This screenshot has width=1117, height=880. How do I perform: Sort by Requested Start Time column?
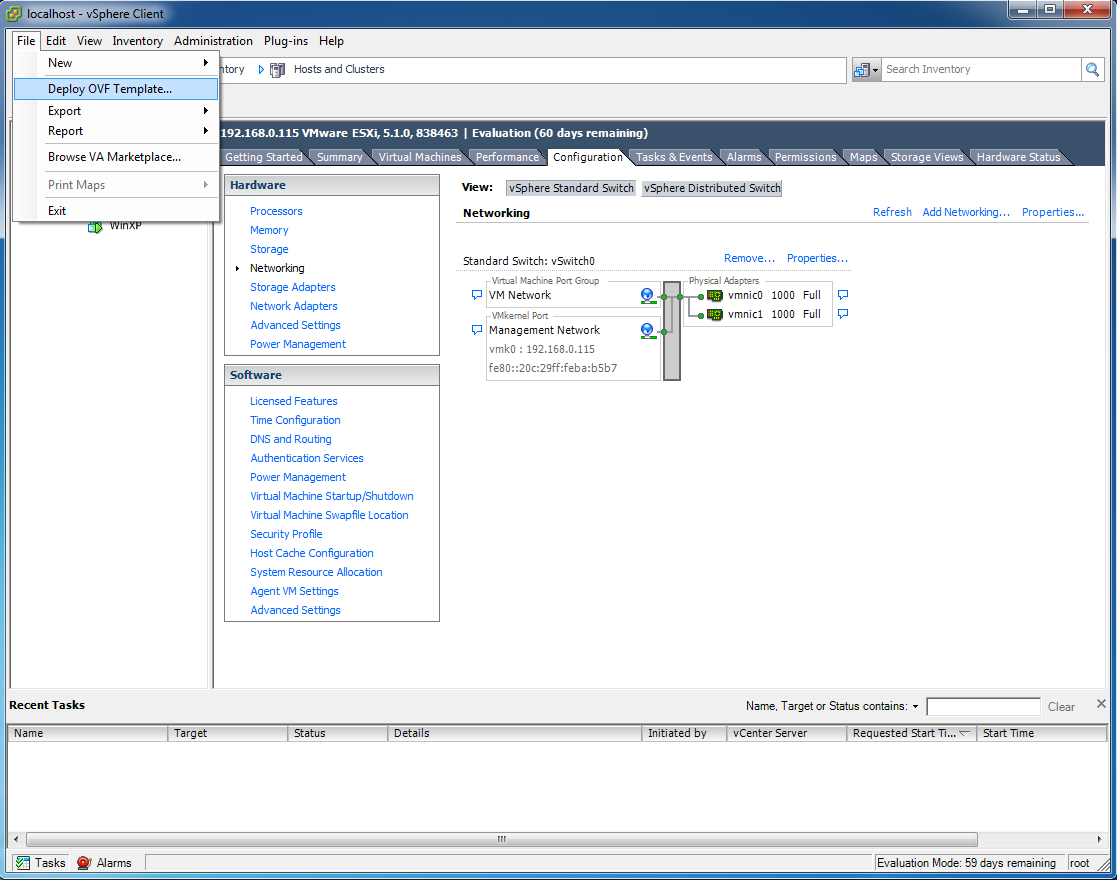[x=911, y=733]
